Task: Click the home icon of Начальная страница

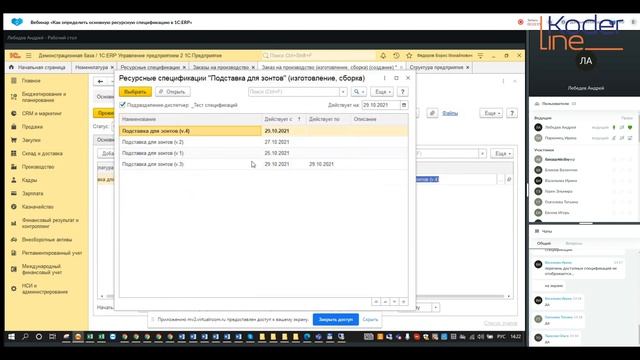Action: point(11,67)
